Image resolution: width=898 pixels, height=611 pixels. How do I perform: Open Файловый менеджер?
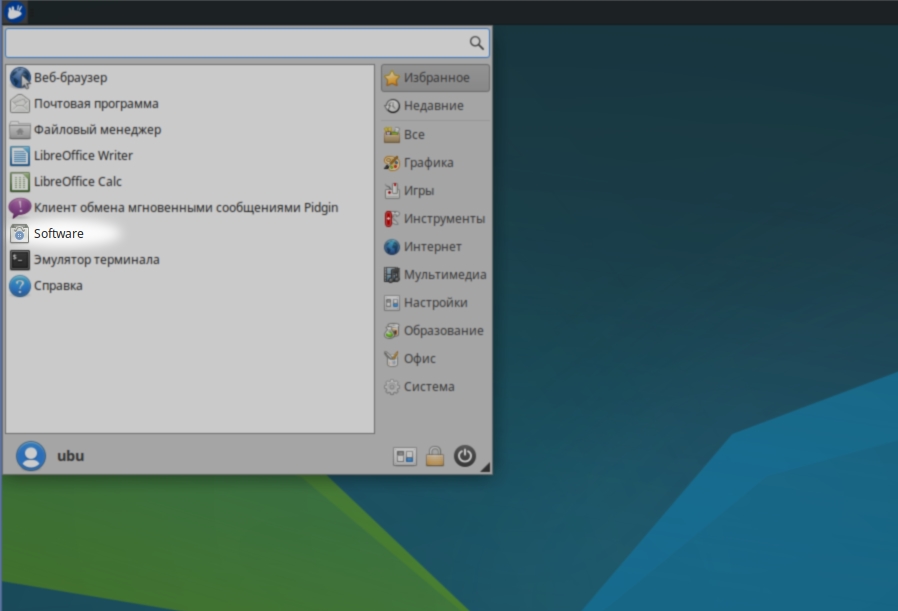[190, 129]
